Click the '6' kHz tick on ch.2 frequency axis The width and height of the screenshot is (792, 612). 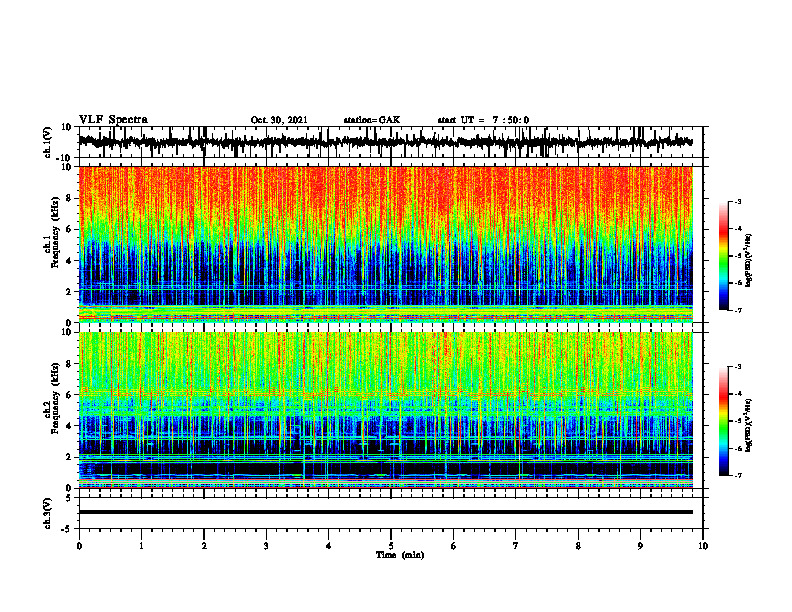70,394
